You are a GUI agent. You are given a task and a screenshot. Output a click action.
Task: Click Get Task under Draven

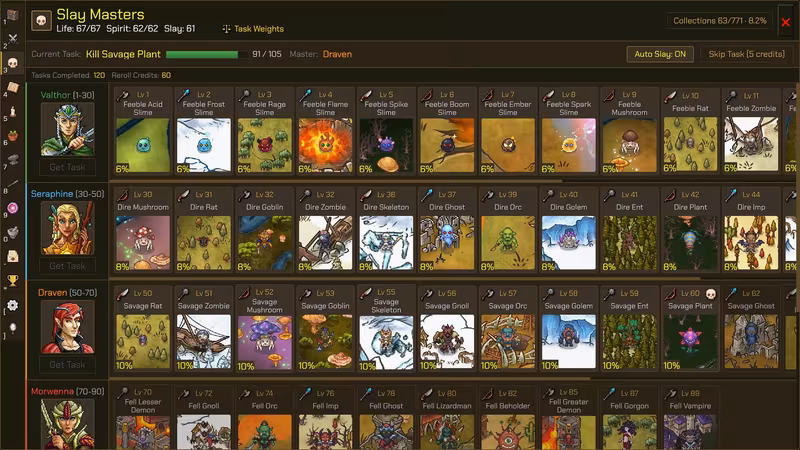click(67, 365)
